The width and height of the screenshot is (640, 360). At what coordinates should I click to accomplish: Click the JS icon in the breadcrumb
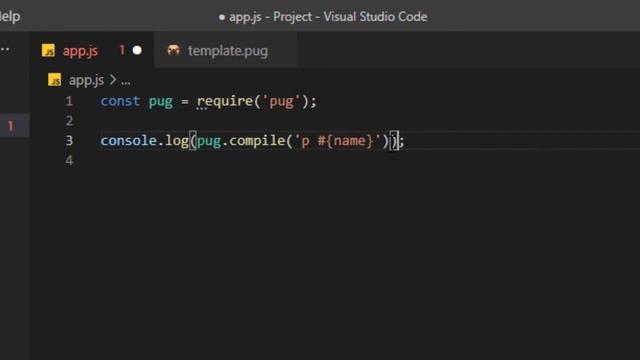[54, 80]
